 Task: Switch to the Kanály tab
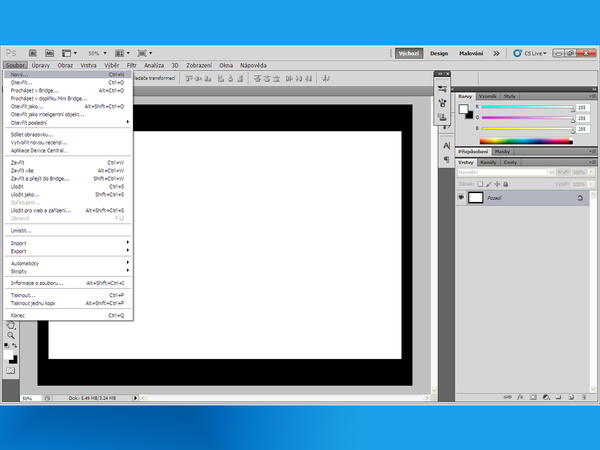coord(488,162)
